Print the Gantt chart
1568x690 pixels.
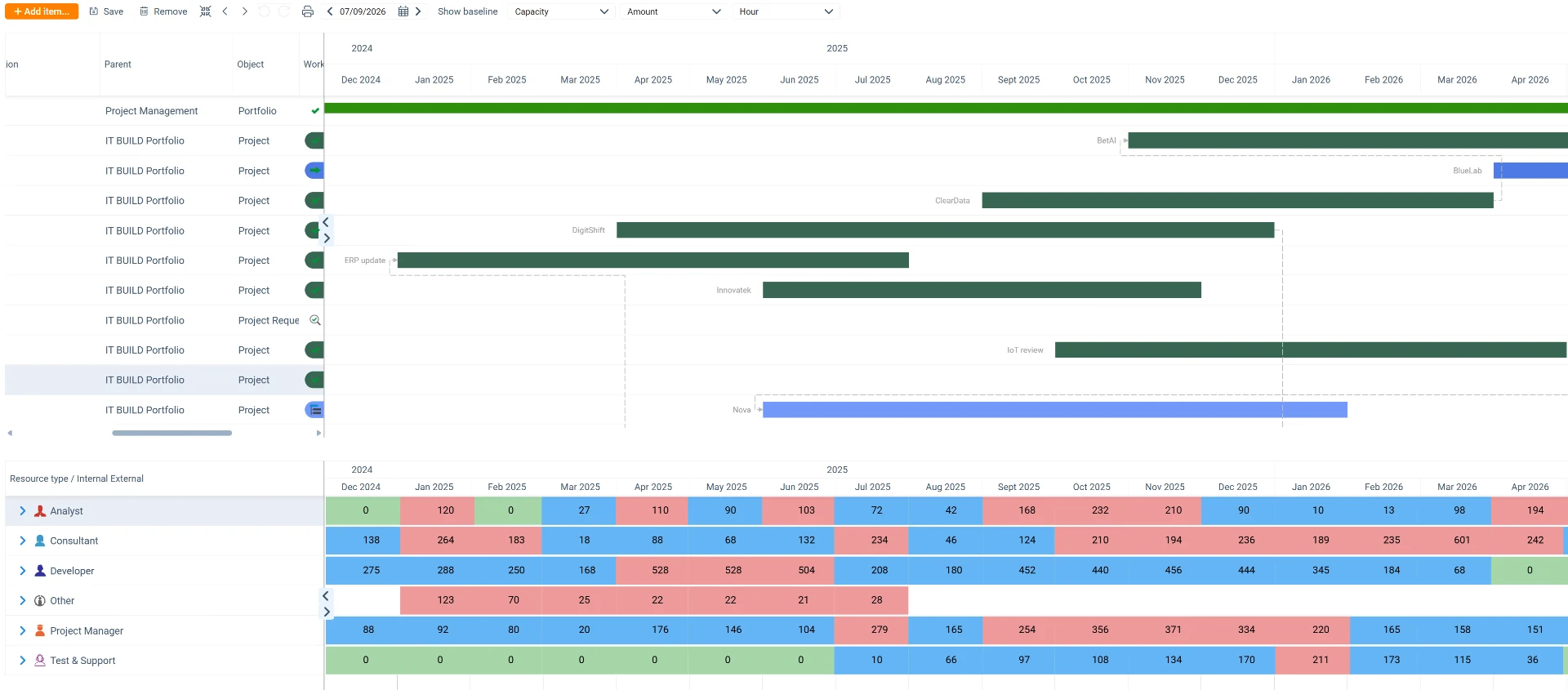coord(308,11)
